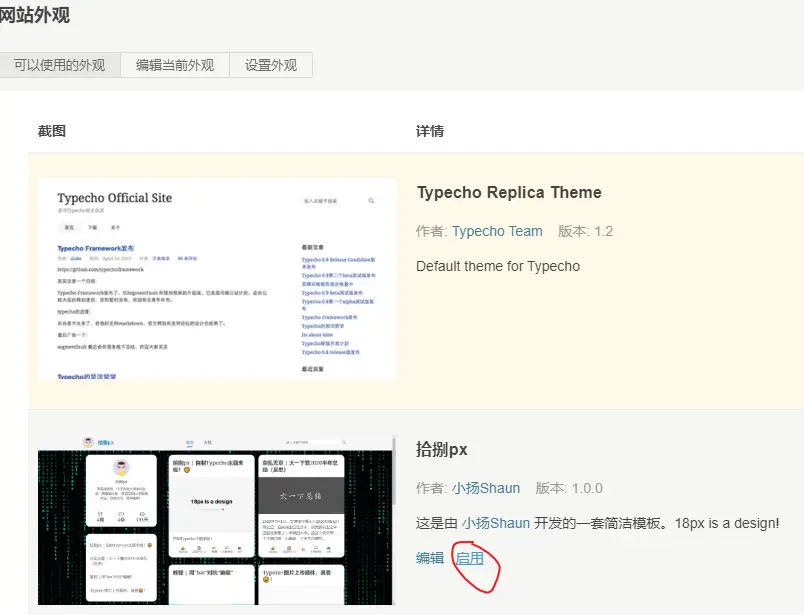
Task: Click the 详情 column header
Action: [x=430, y=131]
